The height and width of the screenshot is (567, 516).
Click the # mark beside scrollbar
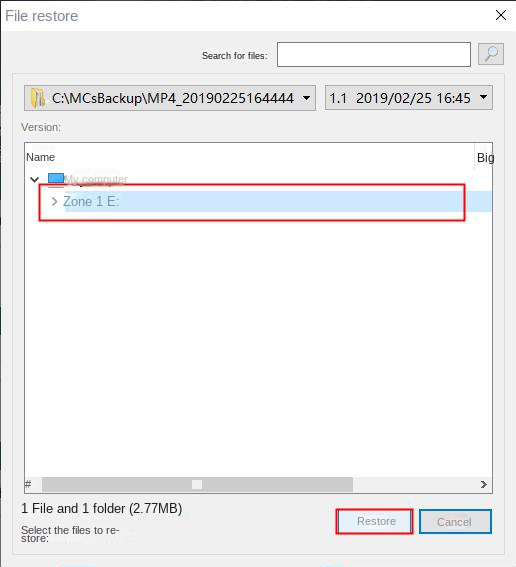tap(28, 484)
